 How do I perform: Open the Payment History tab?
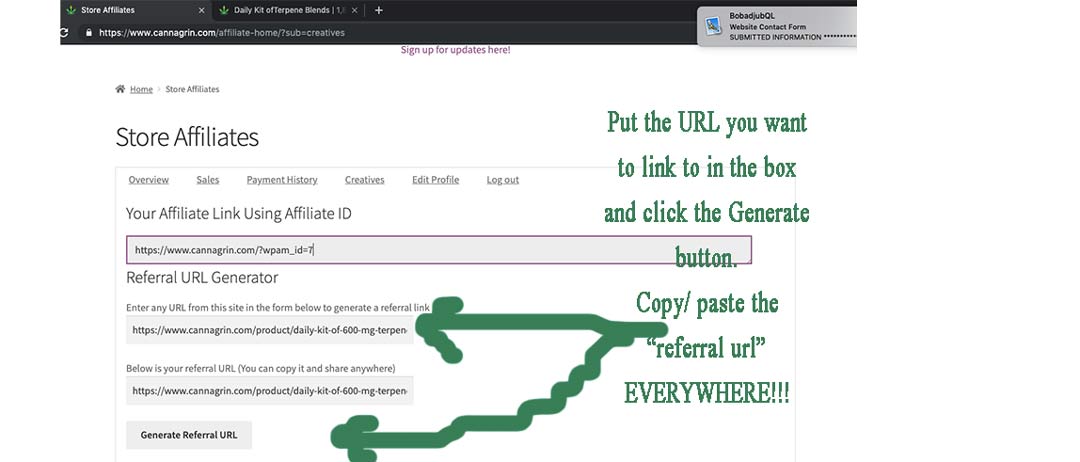(x=282, y=180)
